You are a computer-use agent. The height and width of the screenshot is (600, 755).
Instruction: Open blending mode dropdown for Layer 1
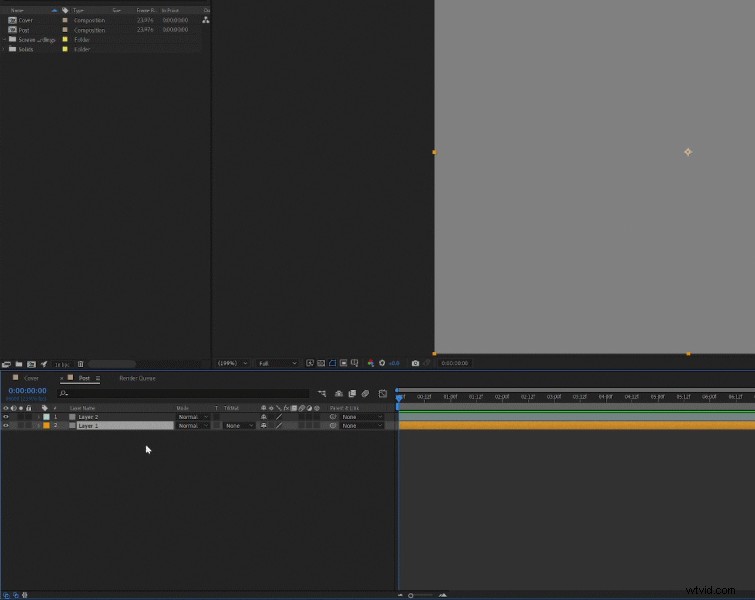[x=193, y=426]
